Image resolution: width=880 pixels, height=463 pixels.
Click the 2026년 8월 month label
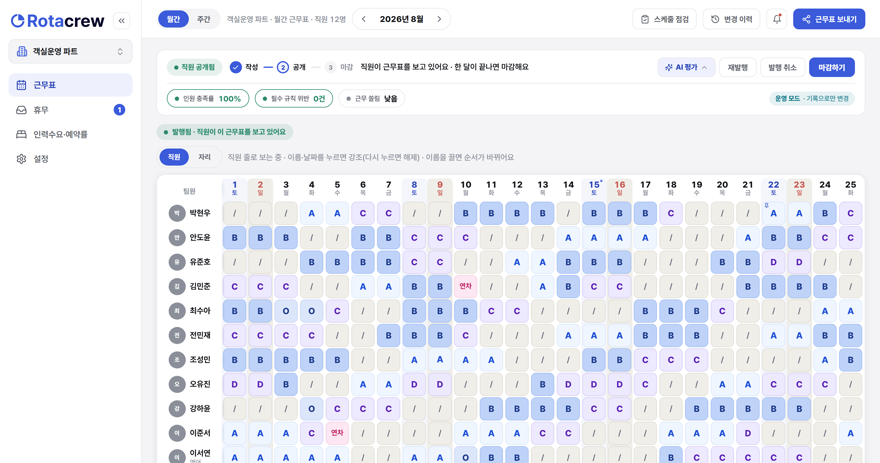coord(401,19)
